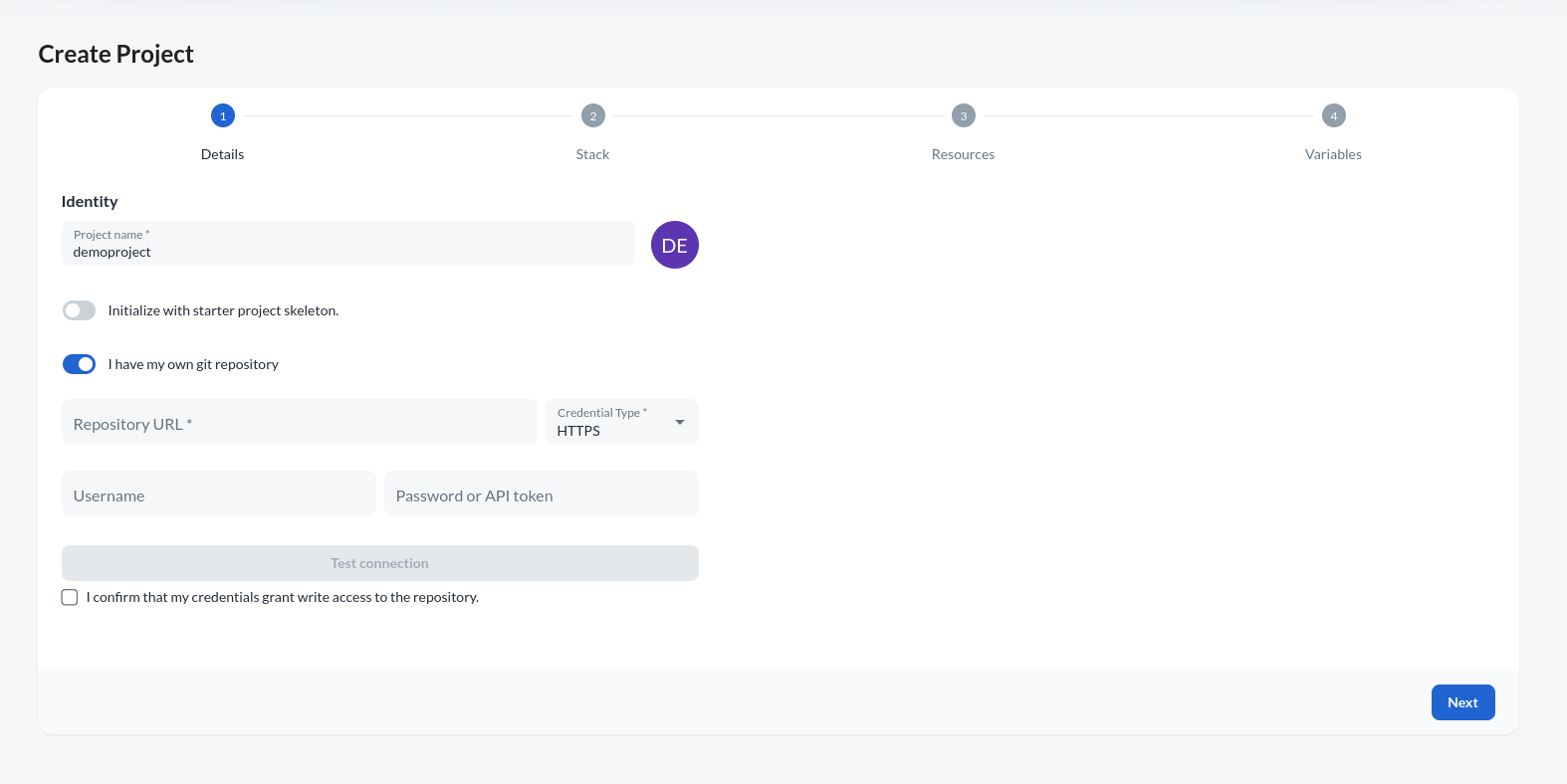The height and width of the screenshot is (784, 1567).
Task: Enable the starter project skeleton toggle
Action: click(80, 310)
